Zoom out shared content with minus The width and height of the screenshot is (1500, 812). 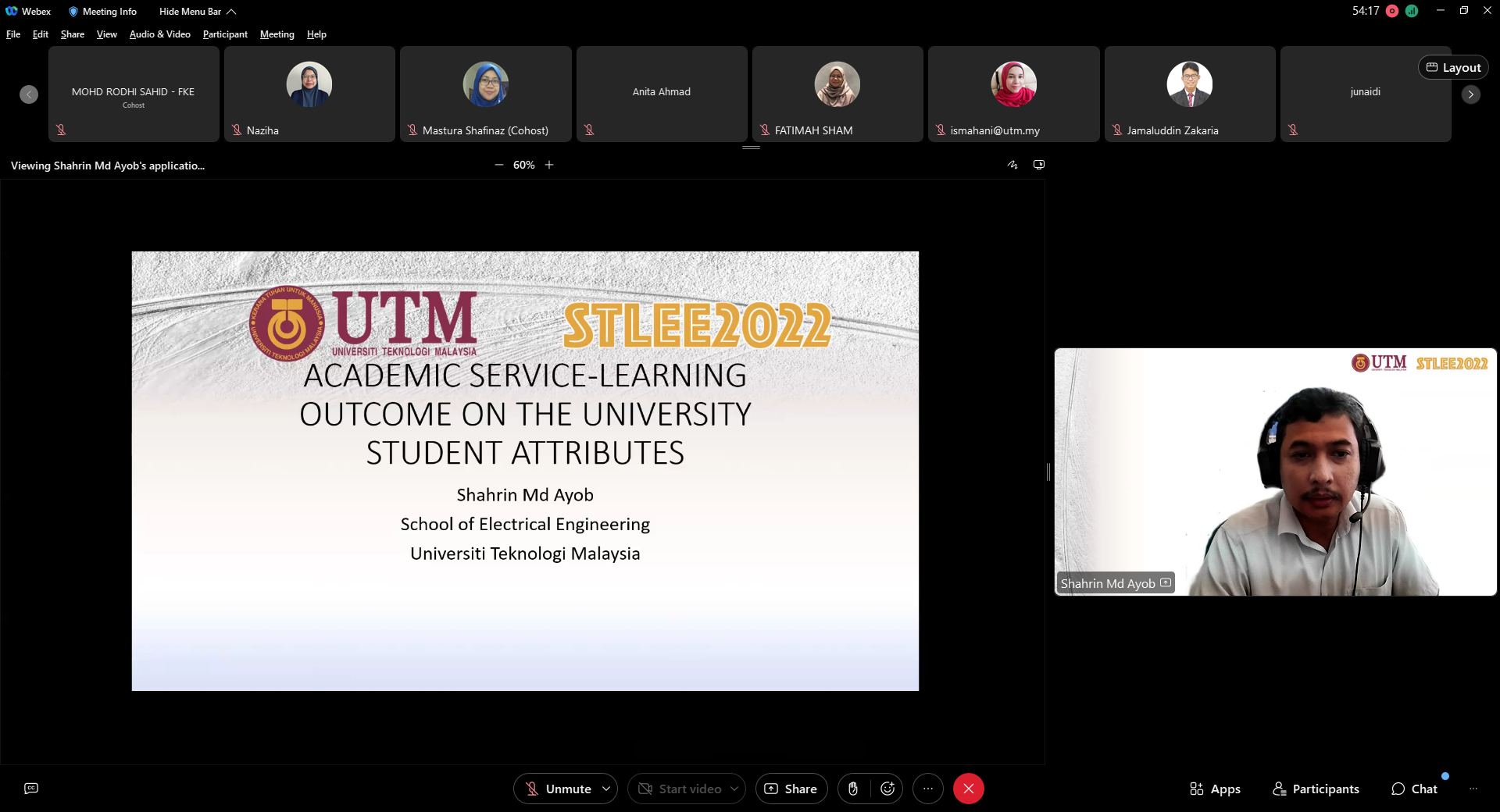[499, 165]
